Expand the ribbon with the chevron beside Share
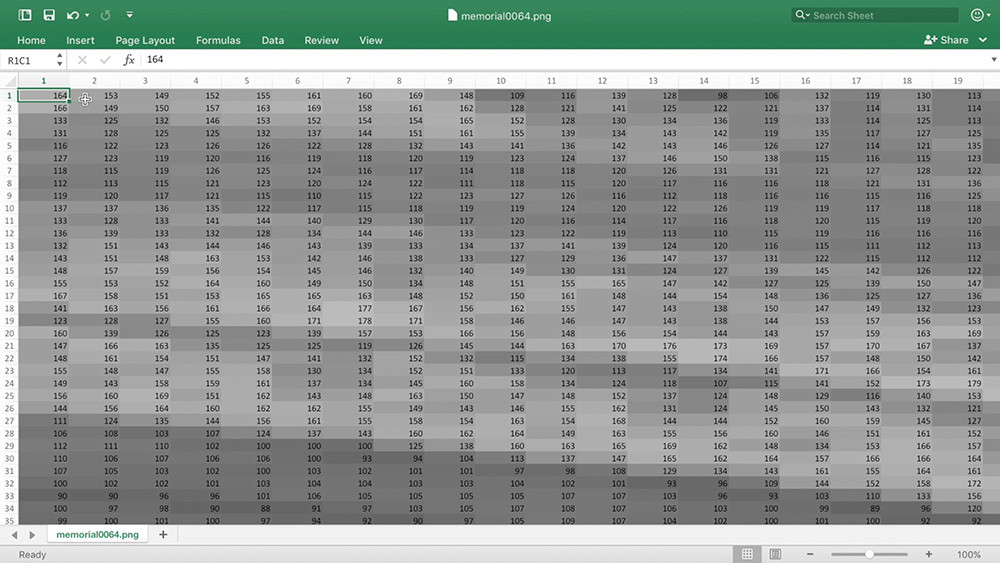The image size is (1000, 563). pos(981,40)
